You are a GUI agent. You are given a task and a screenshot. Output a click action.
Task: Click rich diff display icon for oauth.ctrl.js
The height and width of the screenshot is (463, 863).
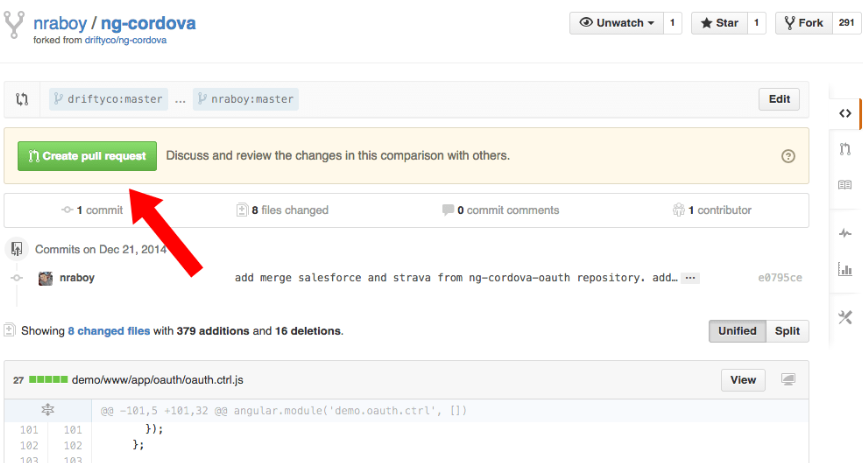[x=788, y=380]
